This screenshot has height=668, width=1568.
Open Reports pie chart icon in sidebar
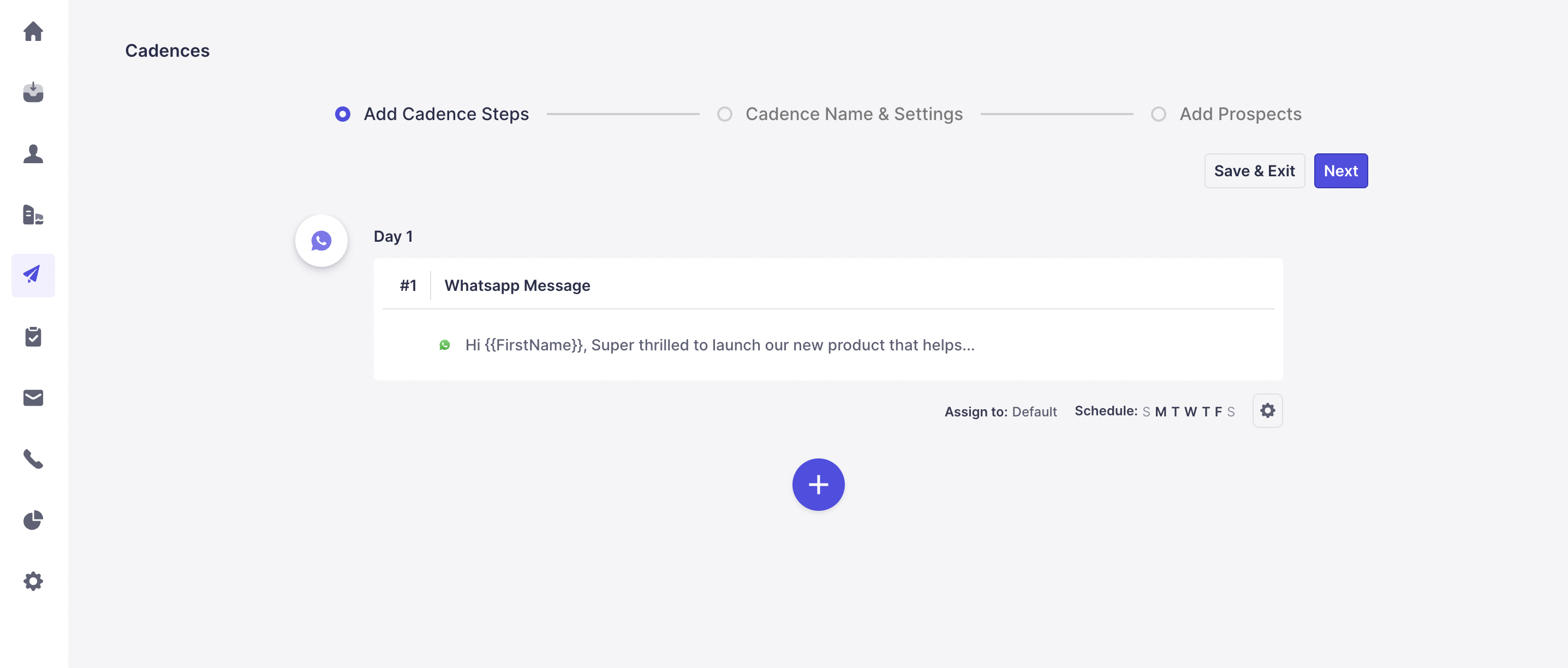click(x=33, y=520)
